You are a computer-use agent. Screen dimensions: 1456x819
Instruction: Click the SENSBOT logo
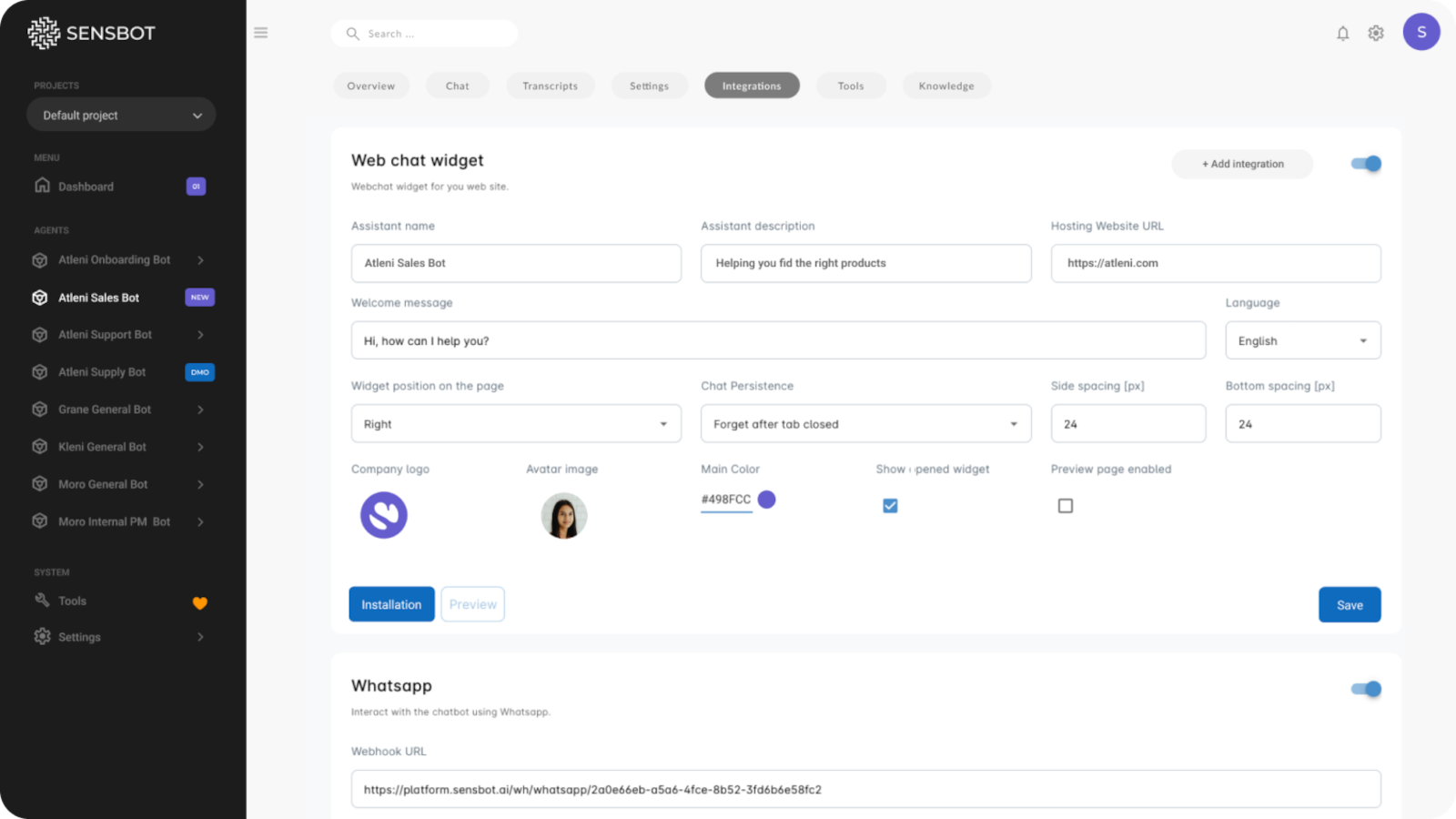point(91,33)
